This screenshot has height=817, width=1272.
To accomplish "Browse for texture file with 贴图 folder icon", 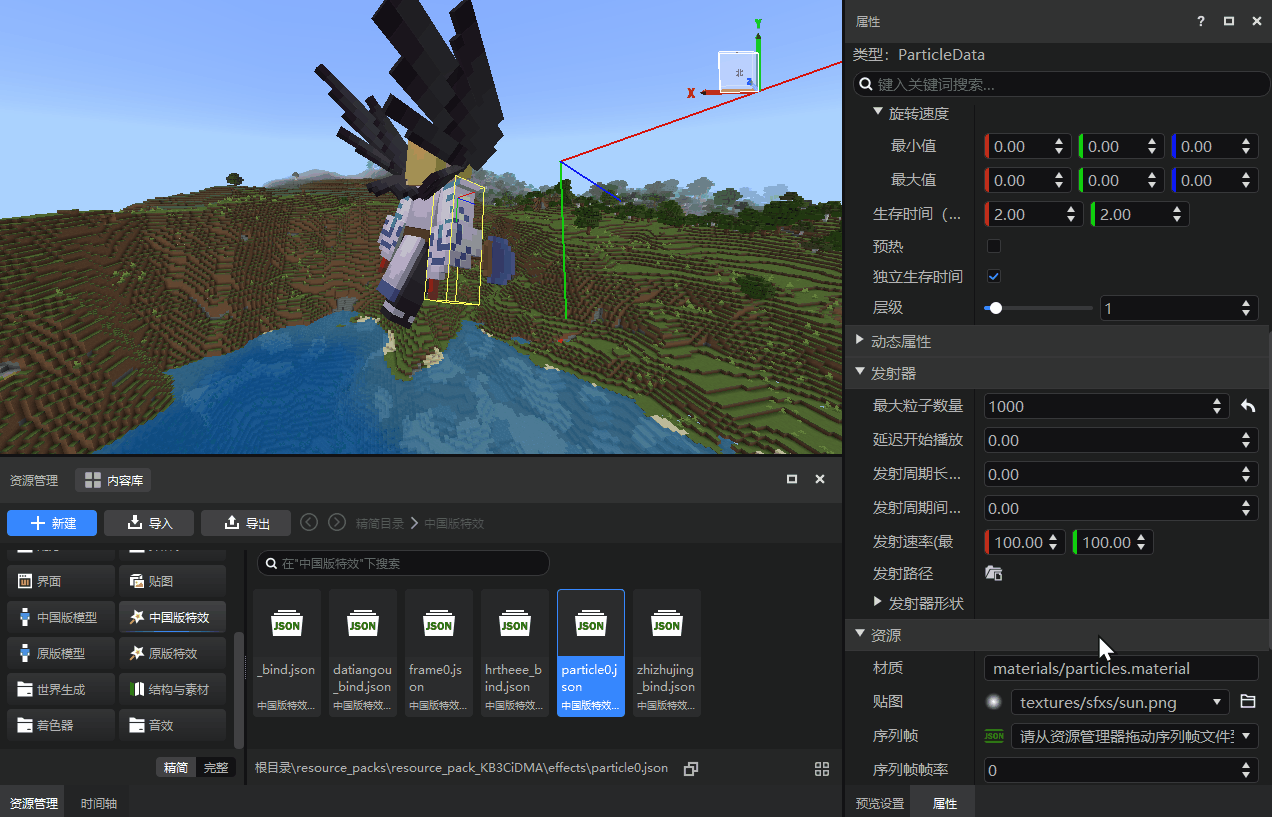I will (1247, 702).
